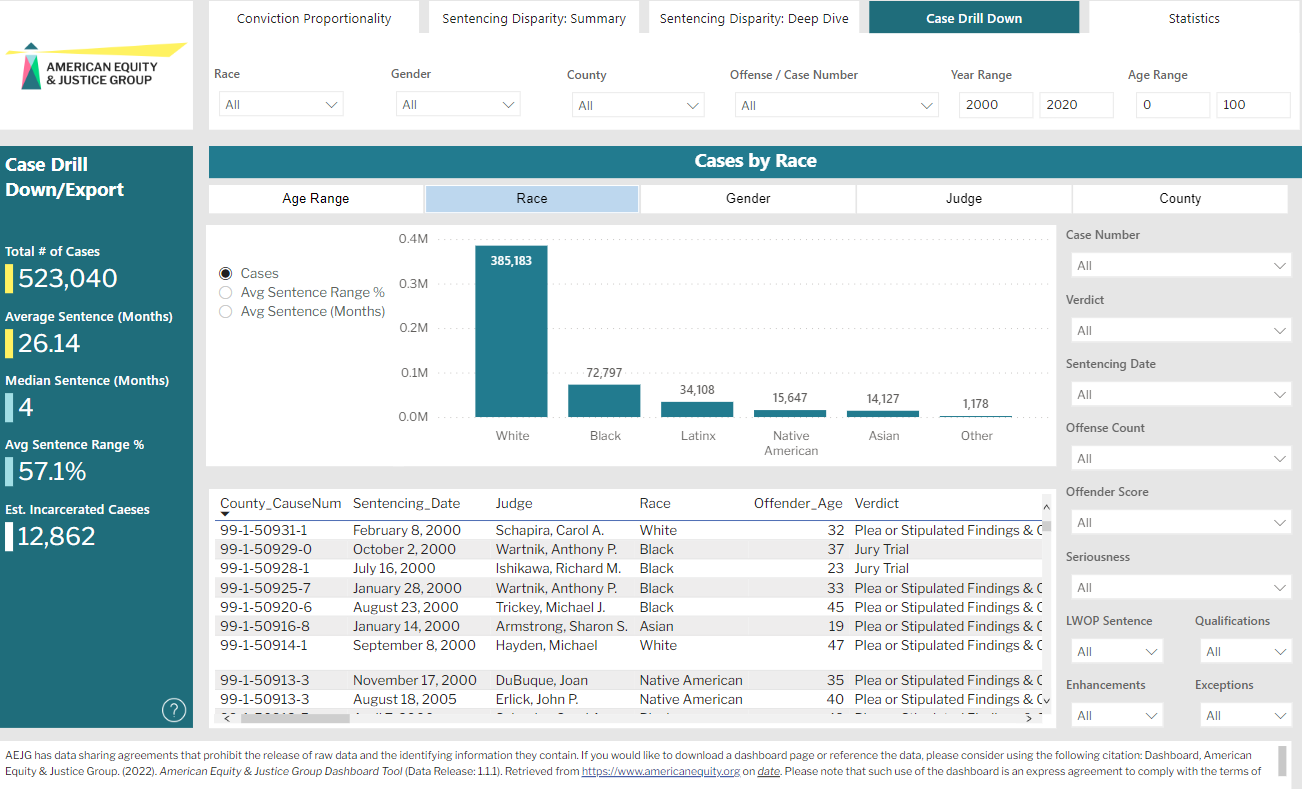Select Avg Sentence Range % radio option
The width and height of the screenshot is (1302, 789).
click(x=225, y=292)
